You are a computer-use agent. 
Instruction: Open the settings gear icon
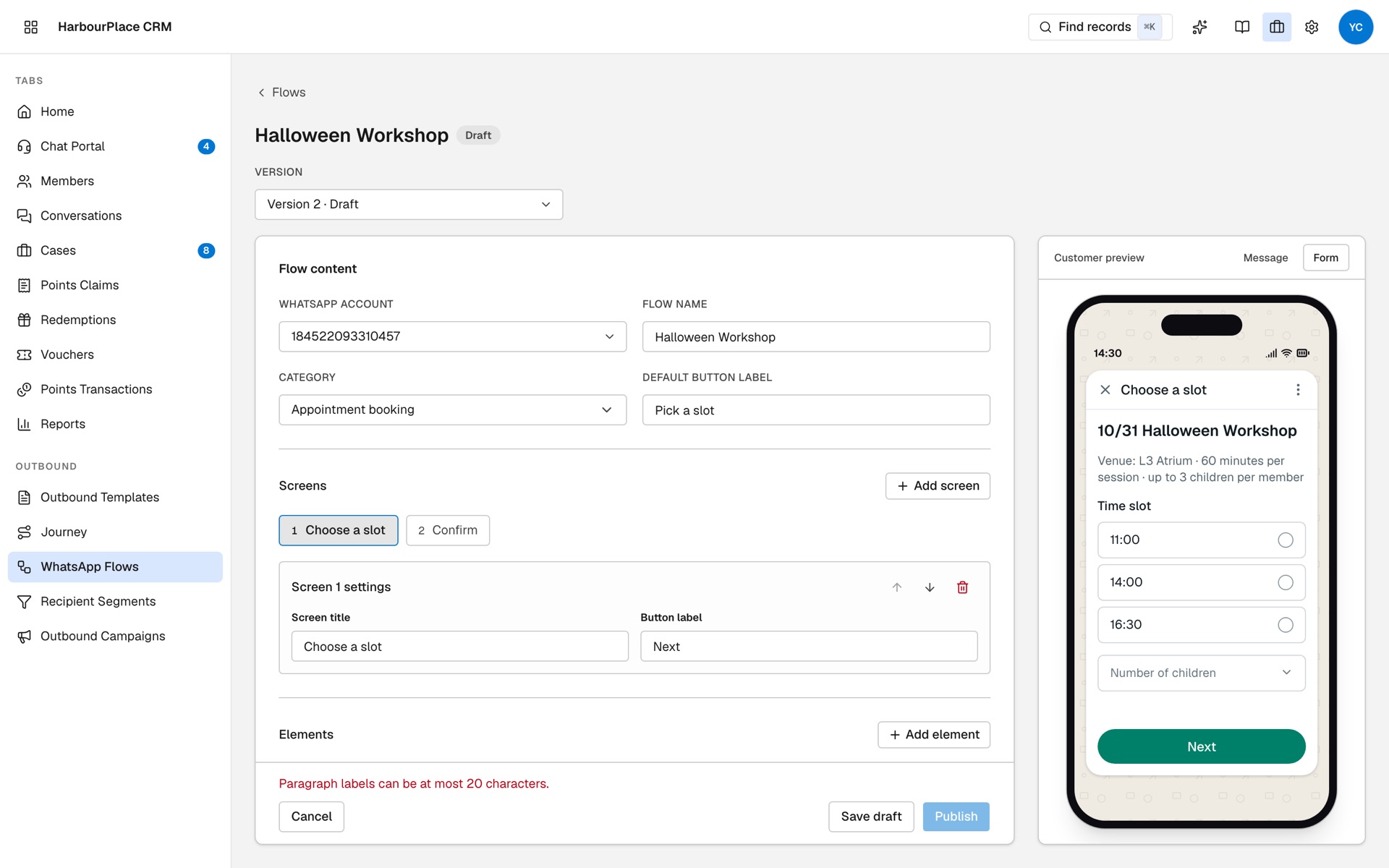[x=1312, y=27]
